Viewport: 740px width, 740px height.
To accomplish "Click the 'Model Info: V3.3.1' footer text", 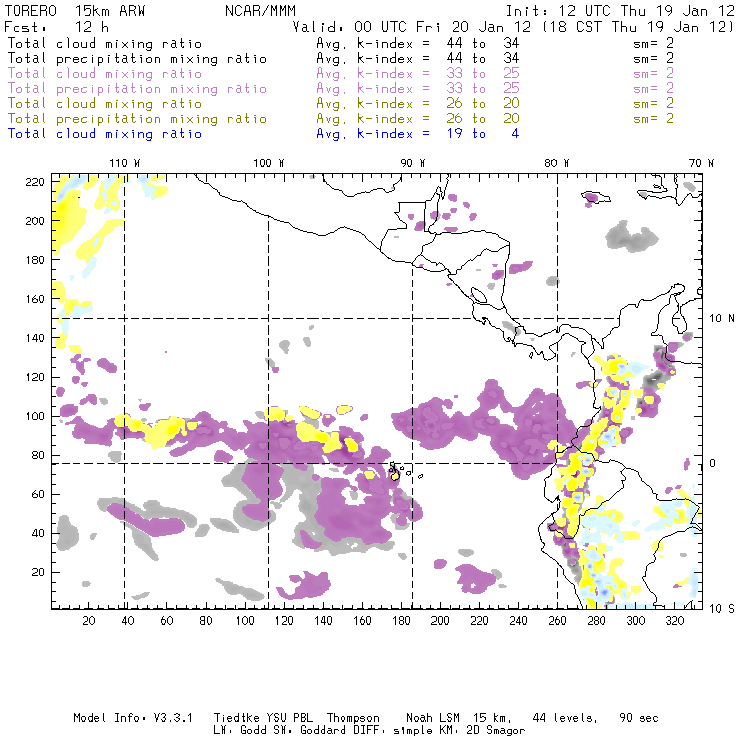I will [133, 718].
